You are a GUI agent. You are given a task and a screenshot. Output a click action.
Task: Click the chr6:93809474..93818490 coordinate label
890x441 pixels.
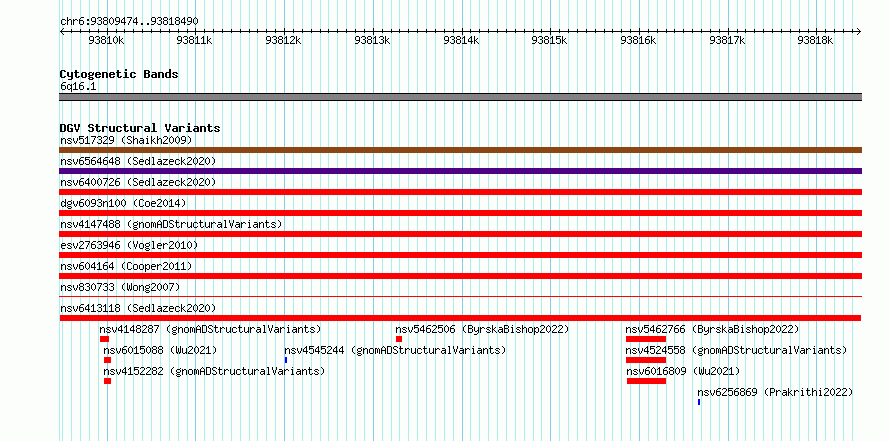pos(129,22)
